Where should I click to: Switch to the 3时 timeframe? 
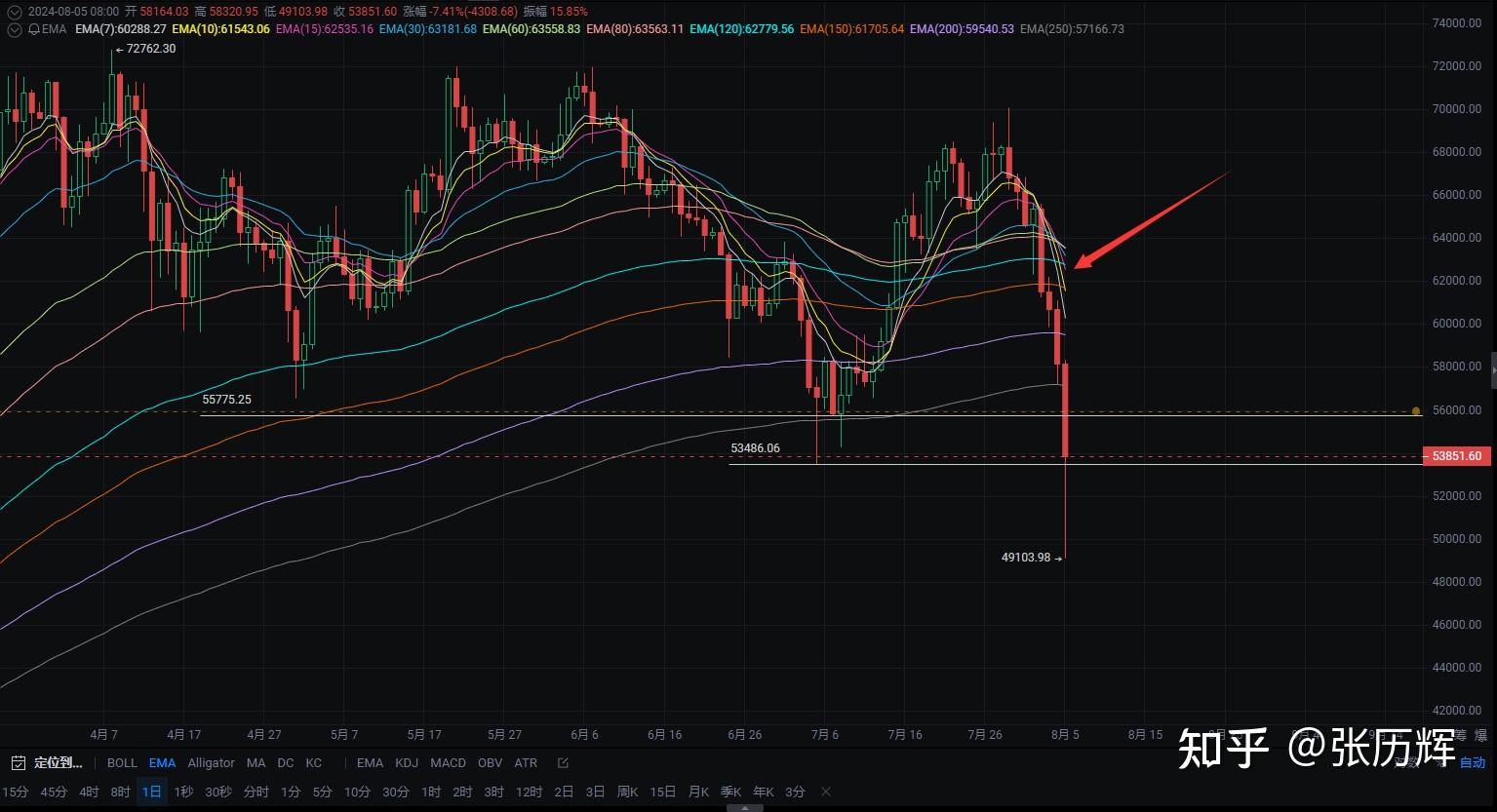point(494,793)
